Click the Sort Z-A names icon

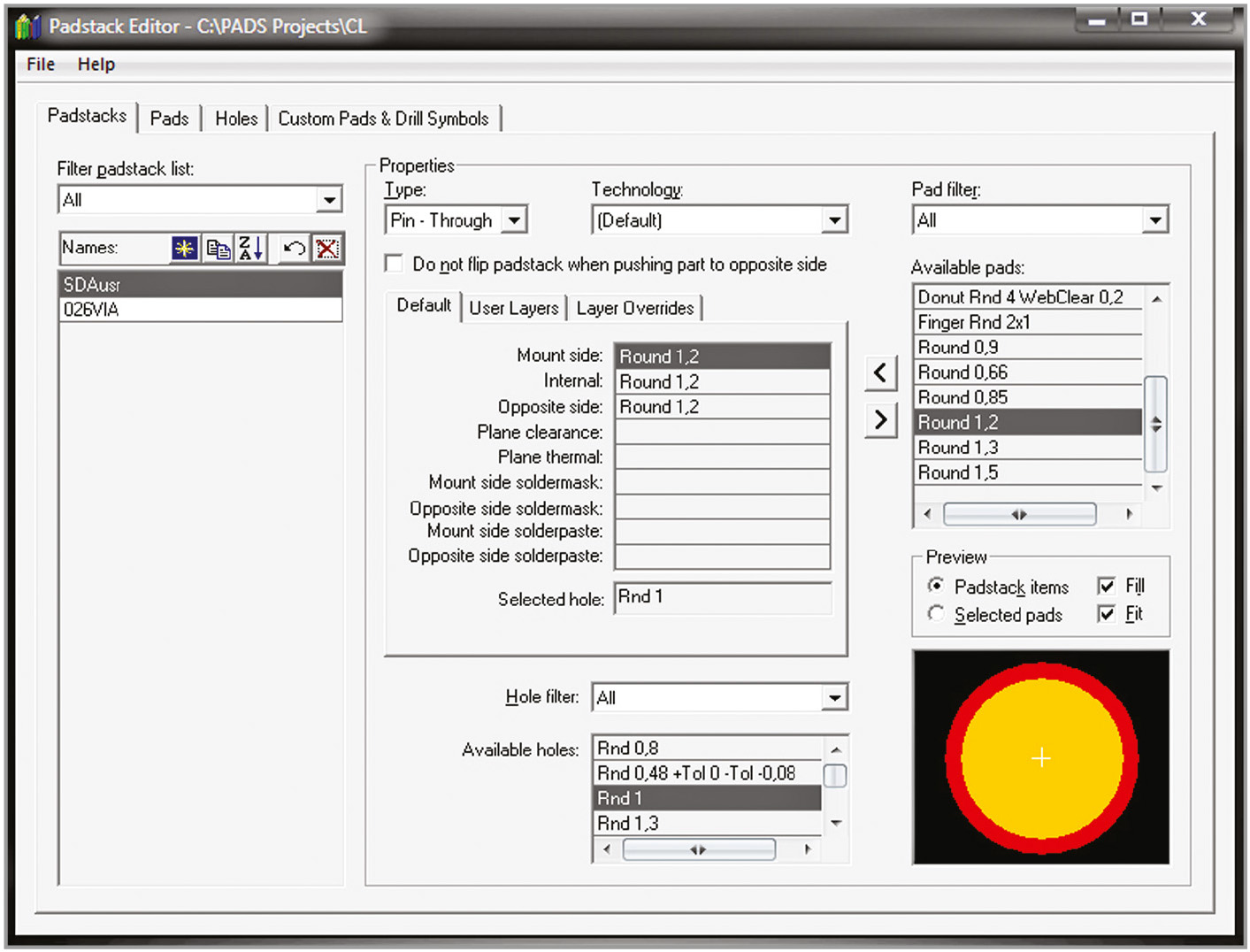[x=250, y=249]
